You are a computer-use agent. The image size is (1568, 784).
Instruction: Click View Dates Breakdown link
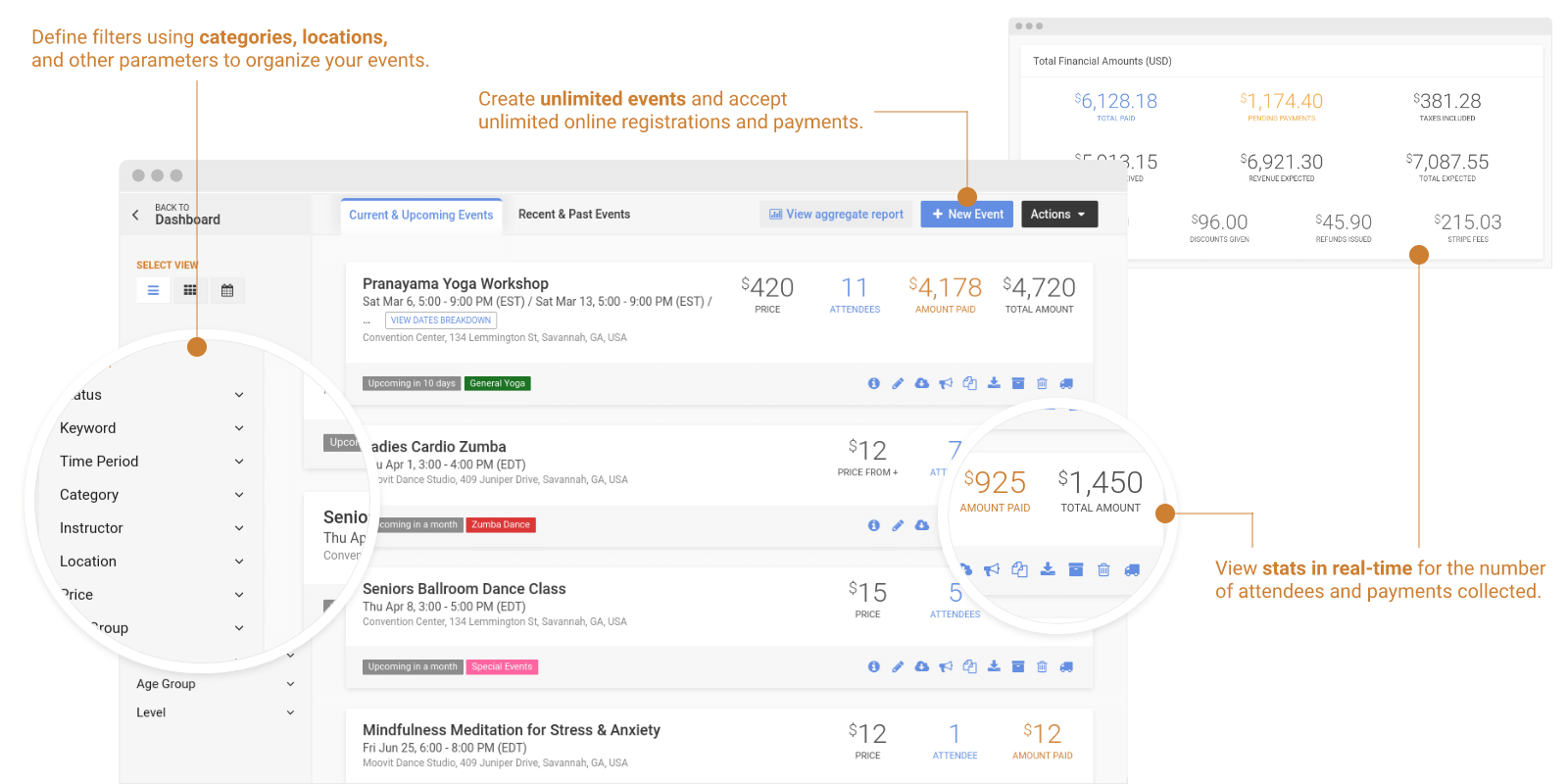[x=441, y=320]
